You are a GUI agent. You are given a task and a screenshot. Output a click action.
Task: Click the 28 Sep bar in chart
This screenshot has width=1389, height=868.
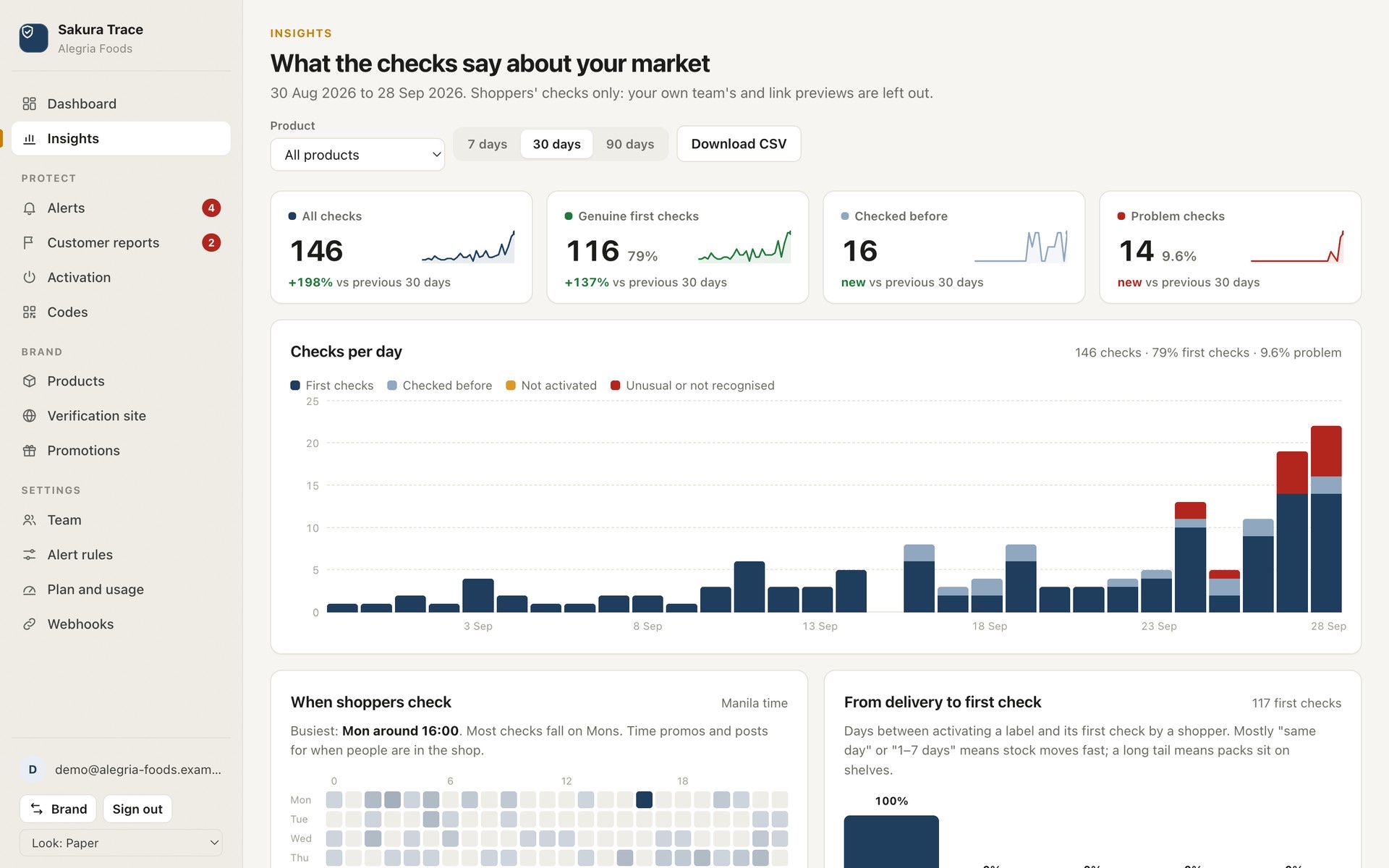(1326, 519)
